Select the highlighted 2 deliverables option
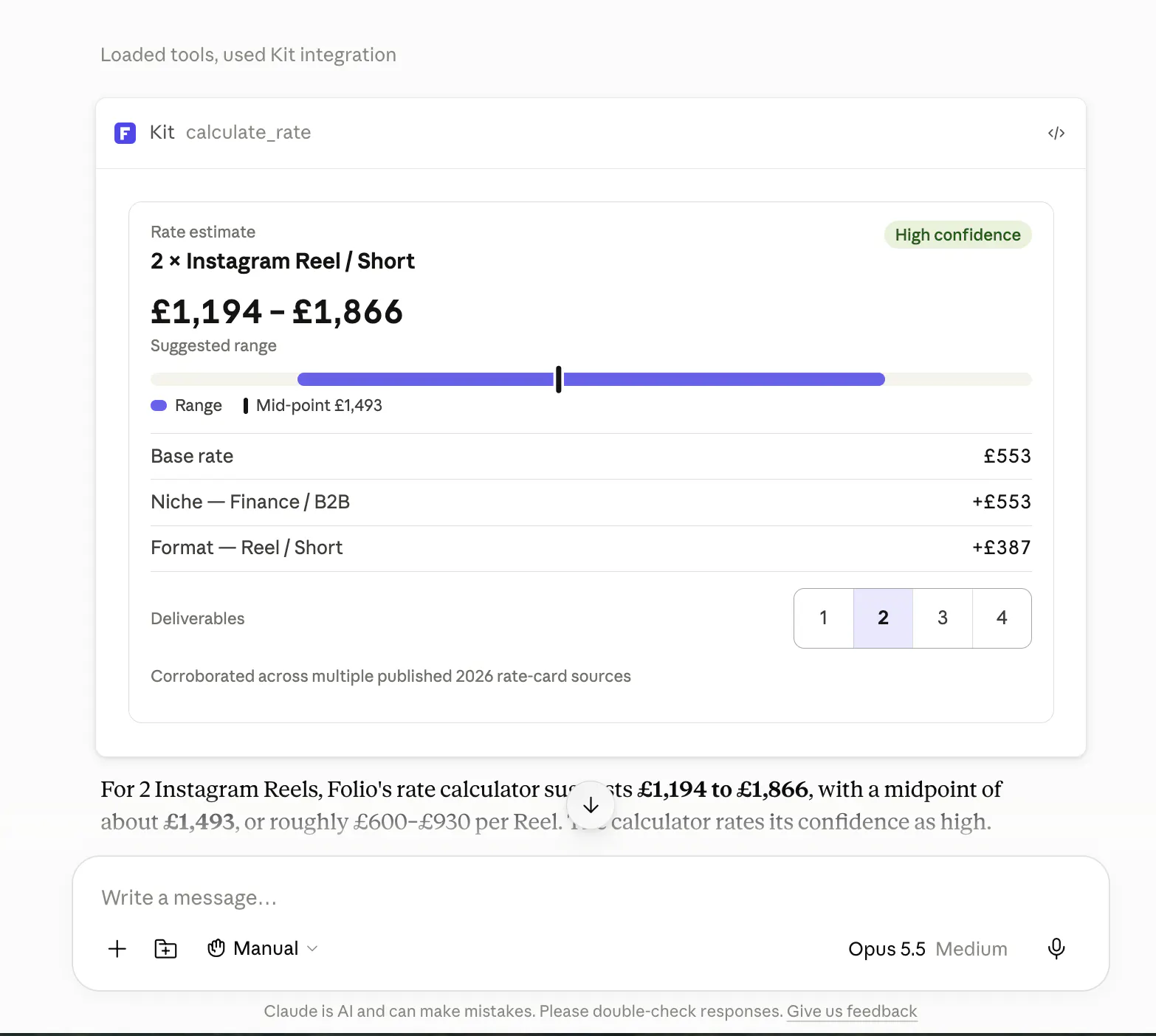The width and height of the screenshot is (1156, 1036). click(883, 618)
